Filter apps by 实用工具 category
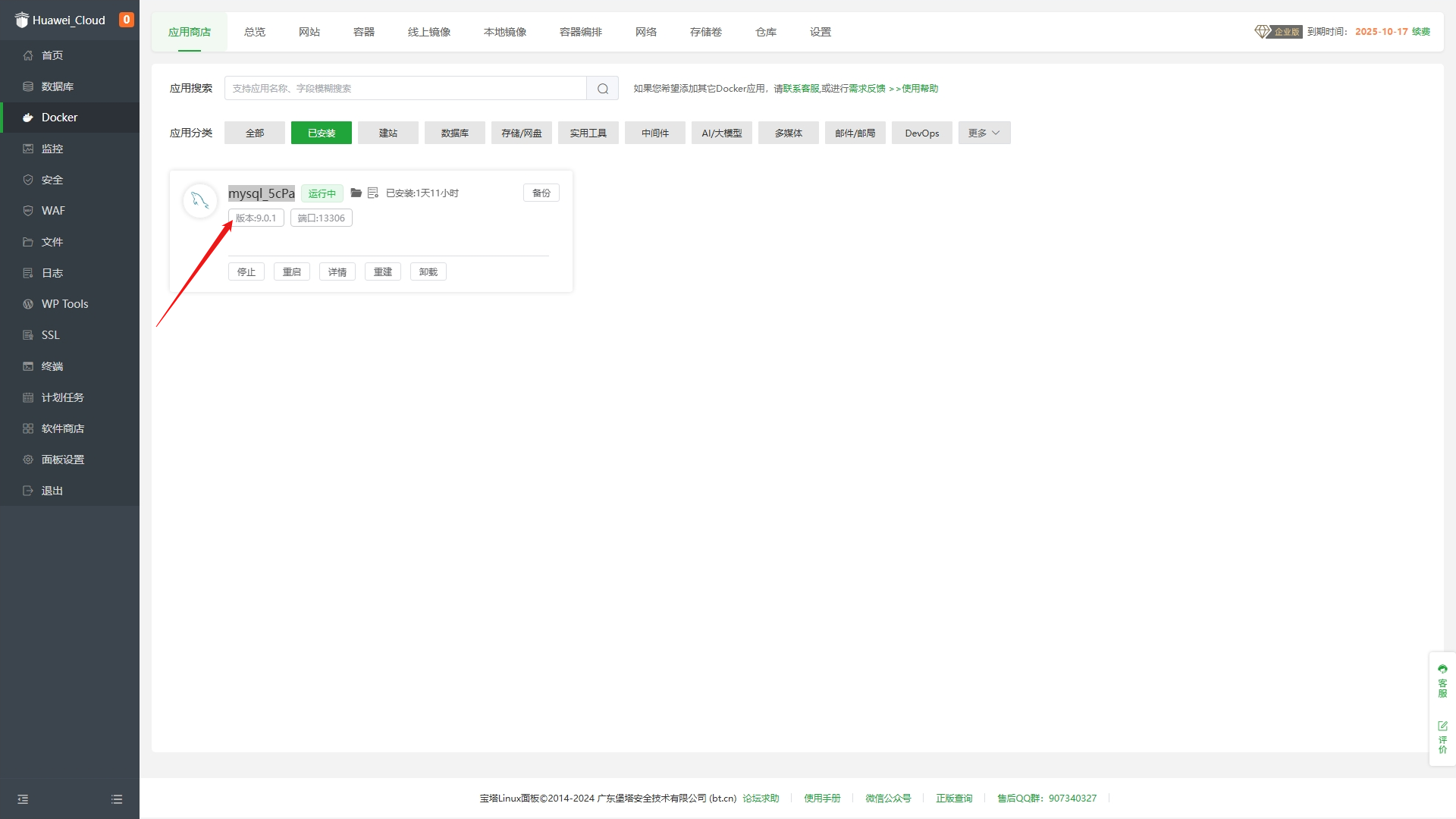The image size is (1456, 819). pos(588,133)
